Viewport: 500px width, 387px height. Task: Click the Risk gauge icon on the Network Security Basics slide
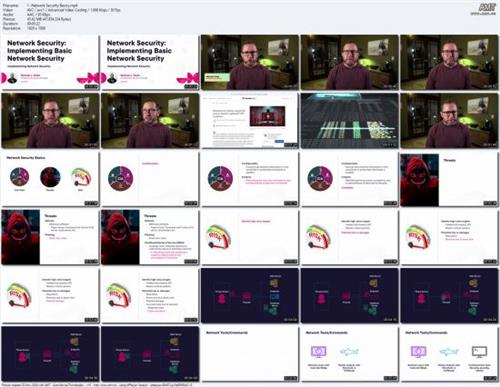tap(81, 177)
